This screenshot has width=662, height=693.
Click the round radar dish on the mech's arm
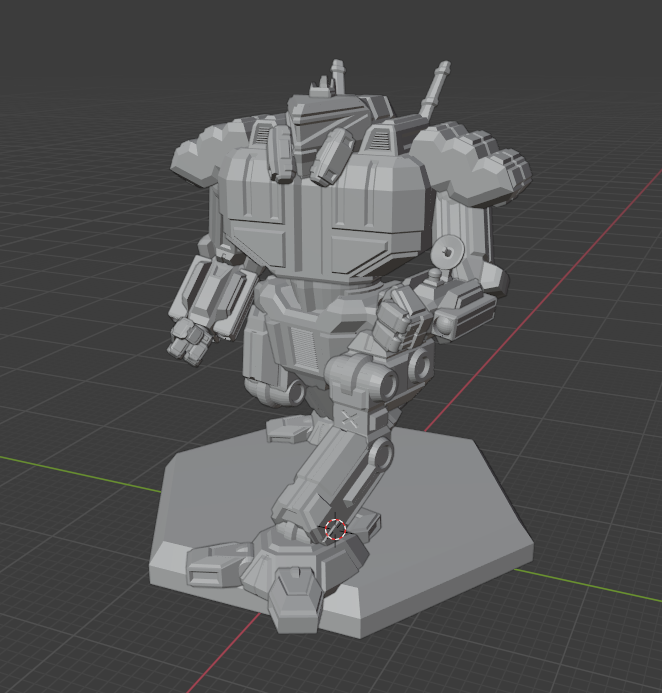tap(448, 252)
